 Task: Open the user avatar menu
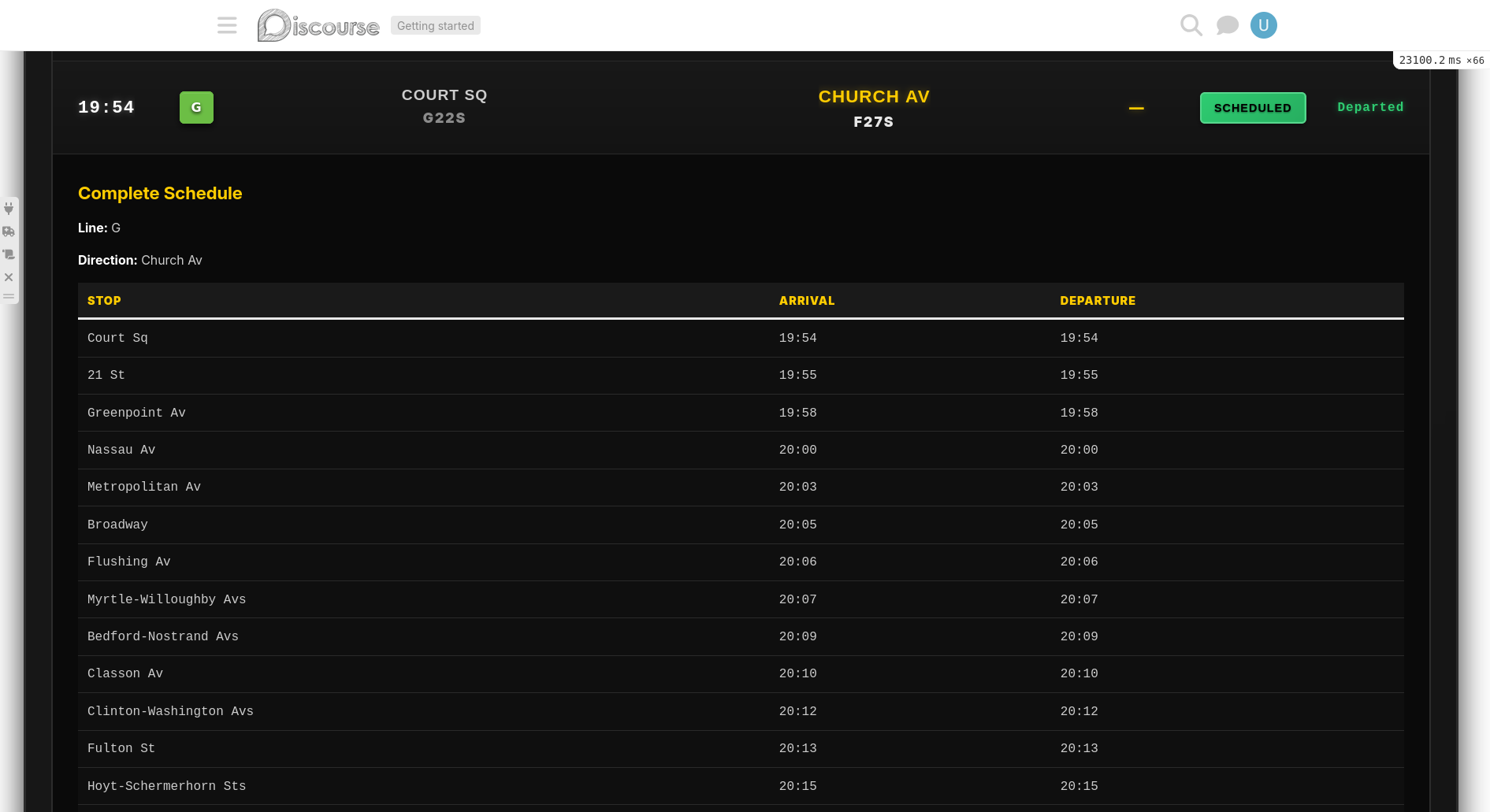click(x=1263, y=25)
